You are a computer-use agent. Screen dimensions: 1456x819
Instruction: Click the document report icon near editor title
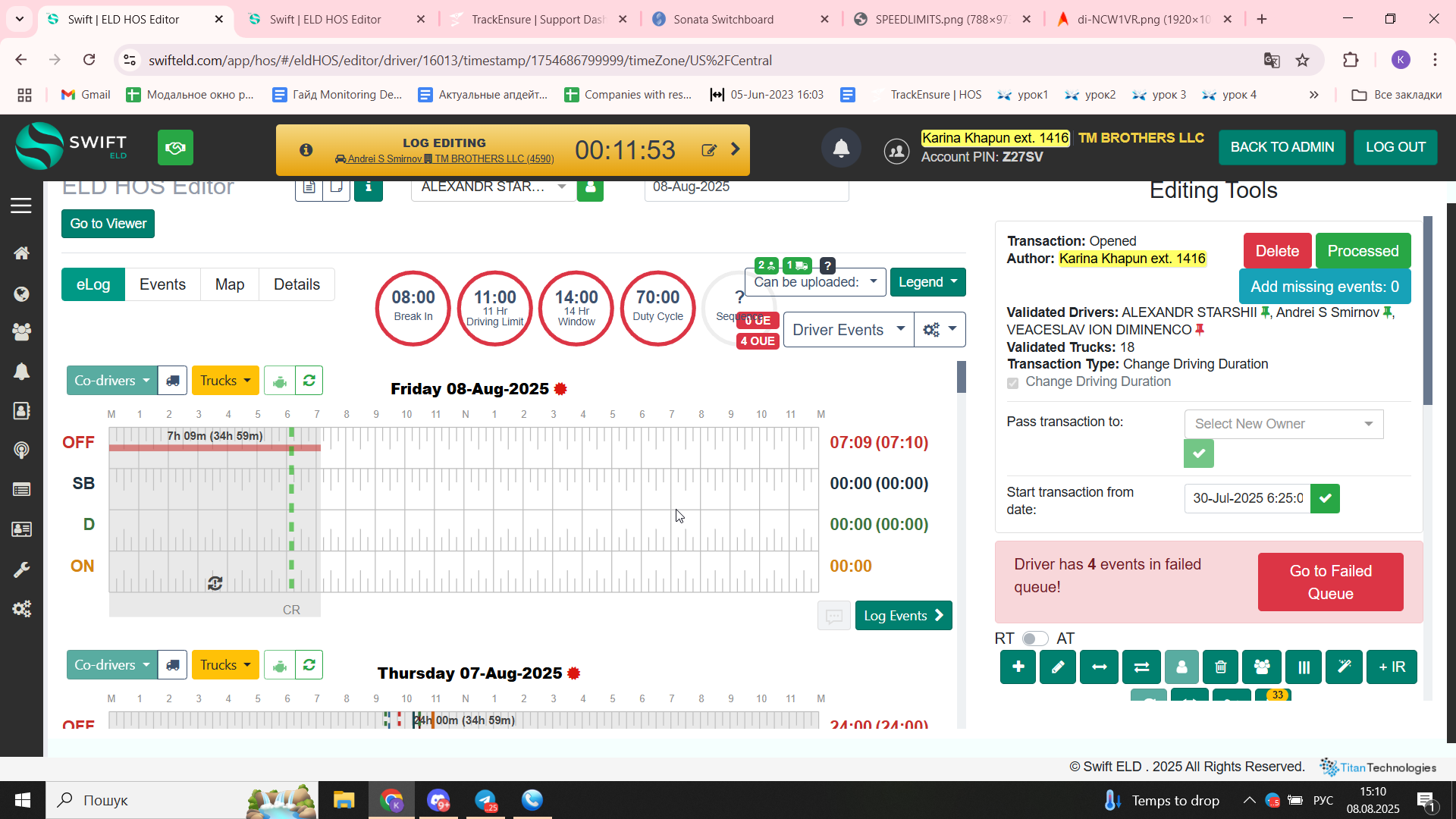309,187
